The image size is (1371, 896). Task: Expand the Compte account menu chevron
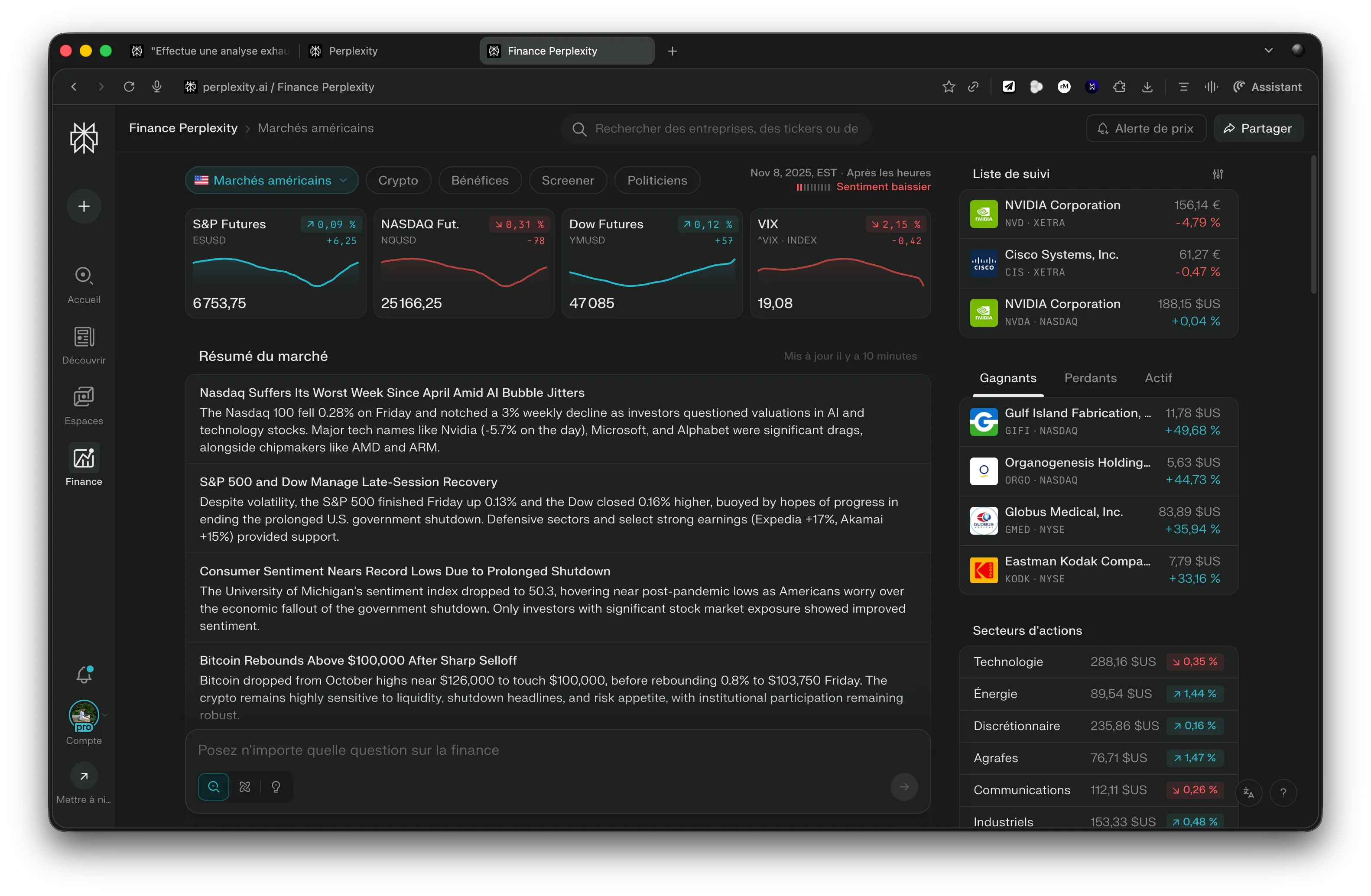(105, 714)
